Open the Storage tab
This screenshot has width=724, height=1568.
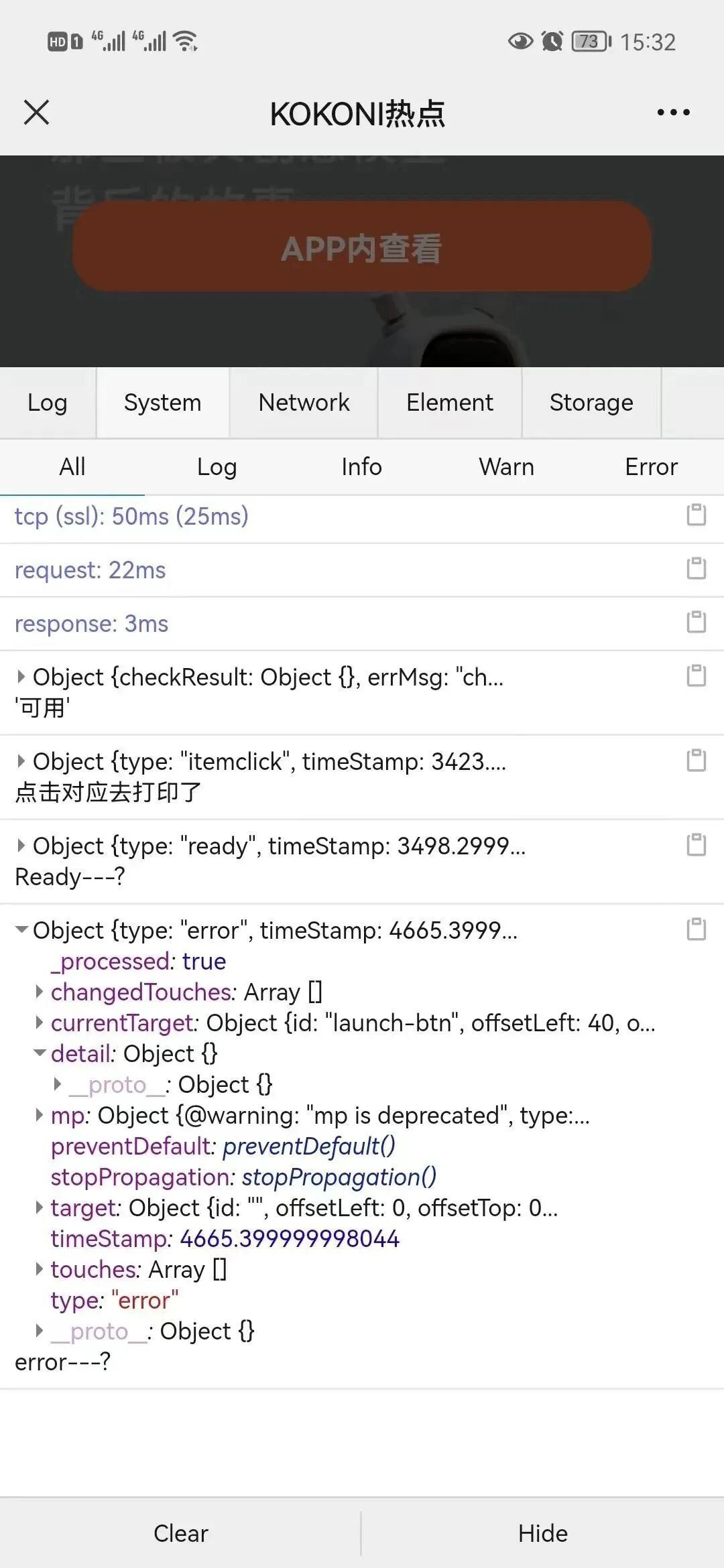pyautogui.click(x=591, y=403)
